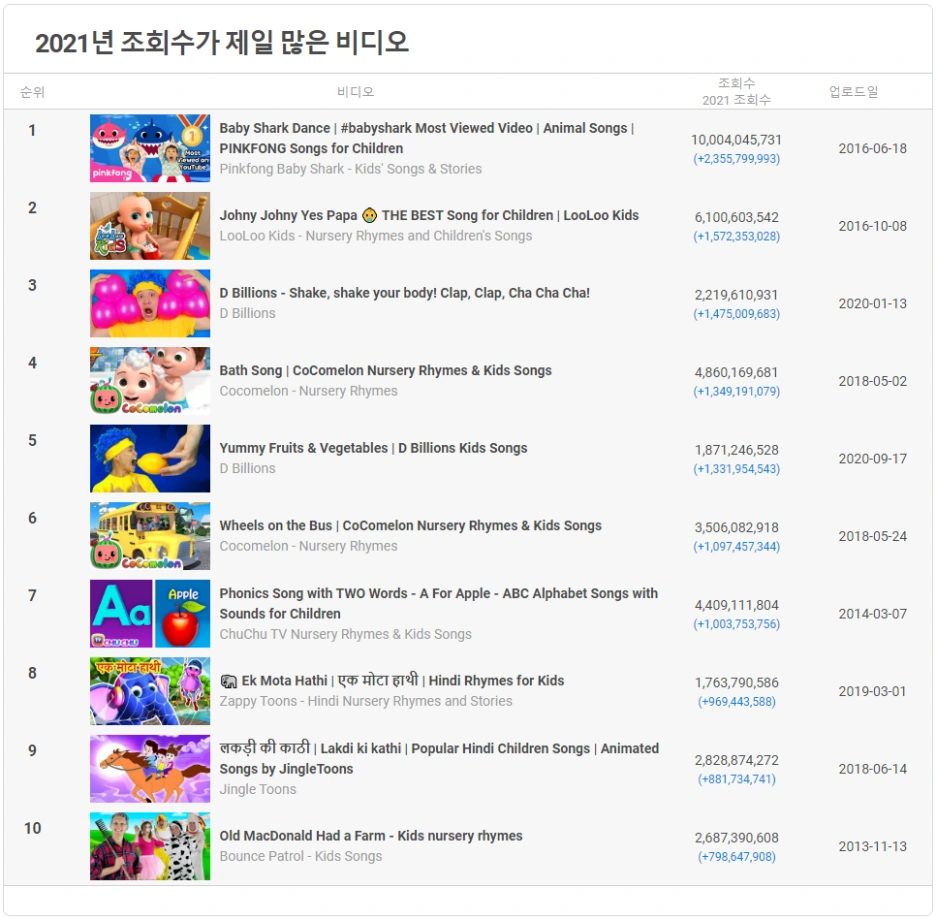936x920 pixels.
Task: Open the Lakdi ki kathi thumbnail
Action: (x=150, y=769)
